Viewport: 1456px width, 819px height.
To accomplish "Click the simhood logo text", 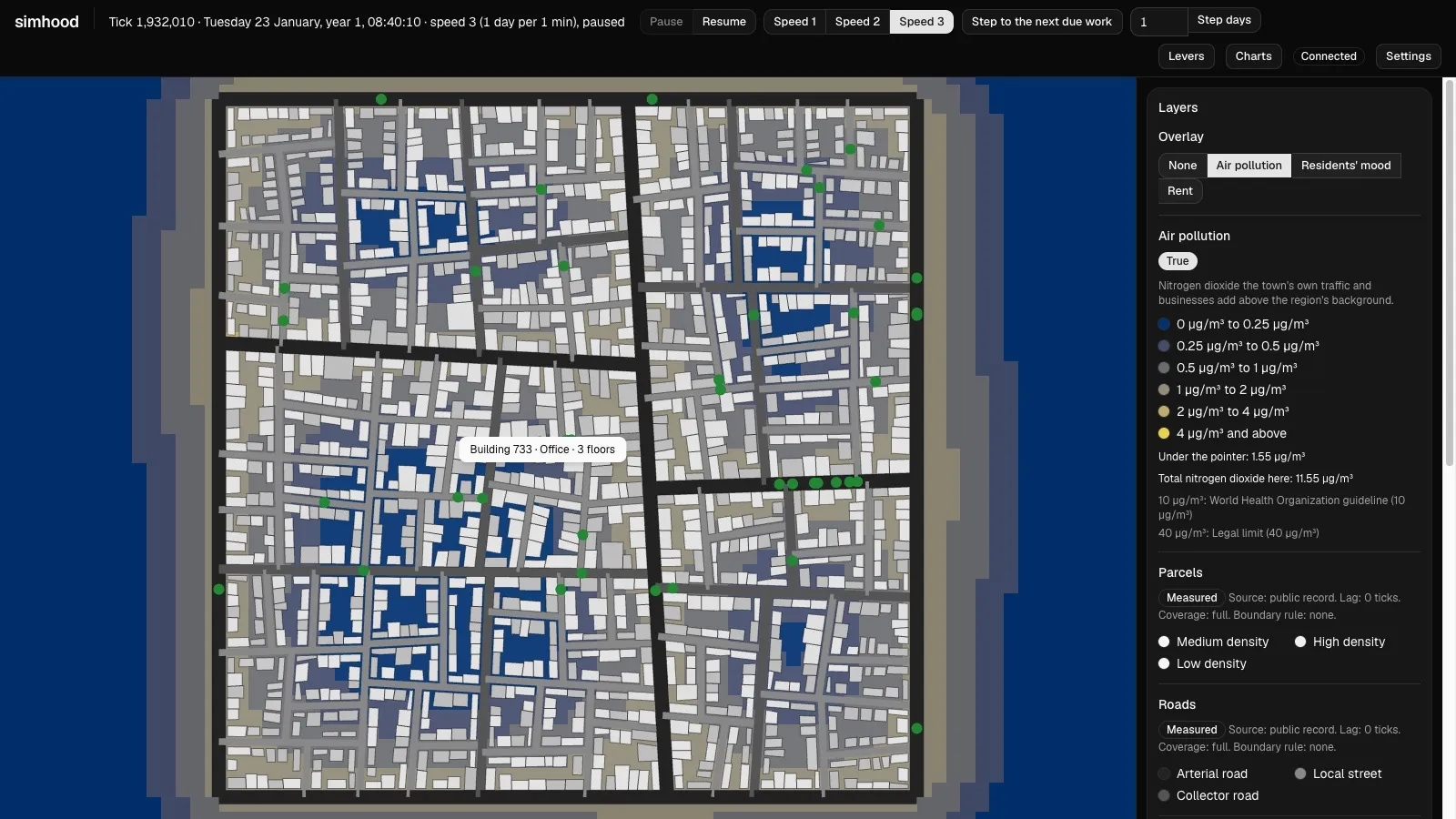I will (46, 22).
